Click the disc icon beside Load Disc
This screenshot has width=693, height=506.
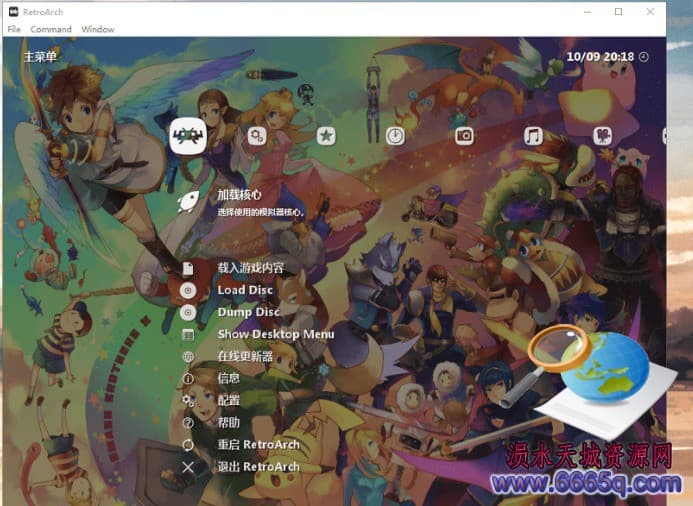pos(188,290)
